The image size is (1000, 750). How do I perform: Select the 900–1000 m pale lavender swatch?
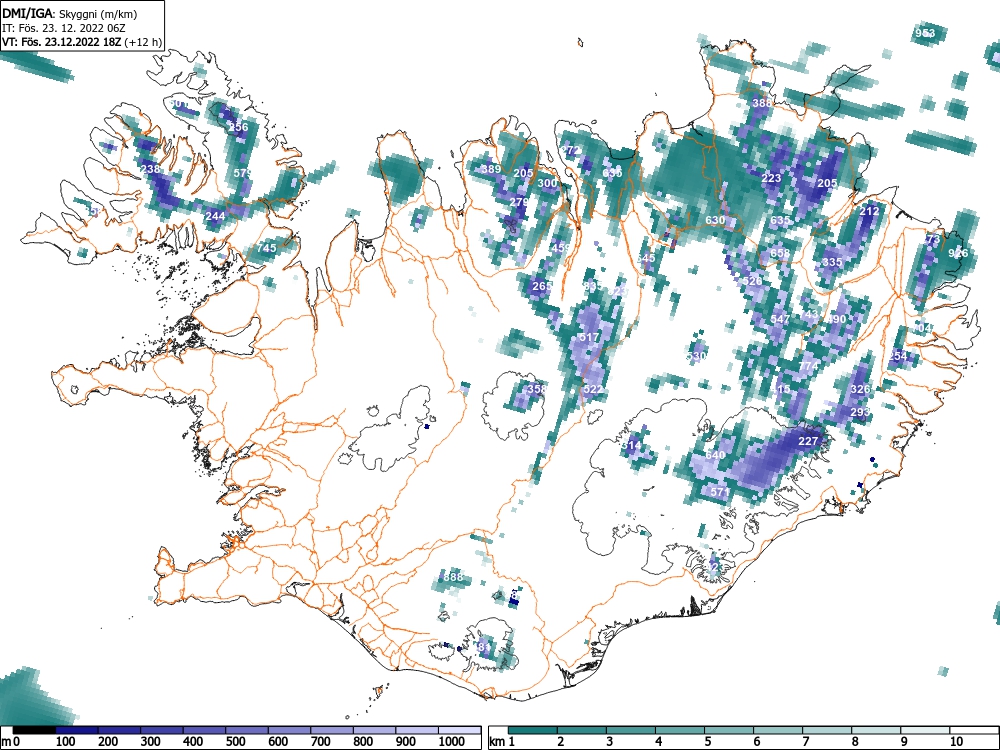(x=417, y=730)
